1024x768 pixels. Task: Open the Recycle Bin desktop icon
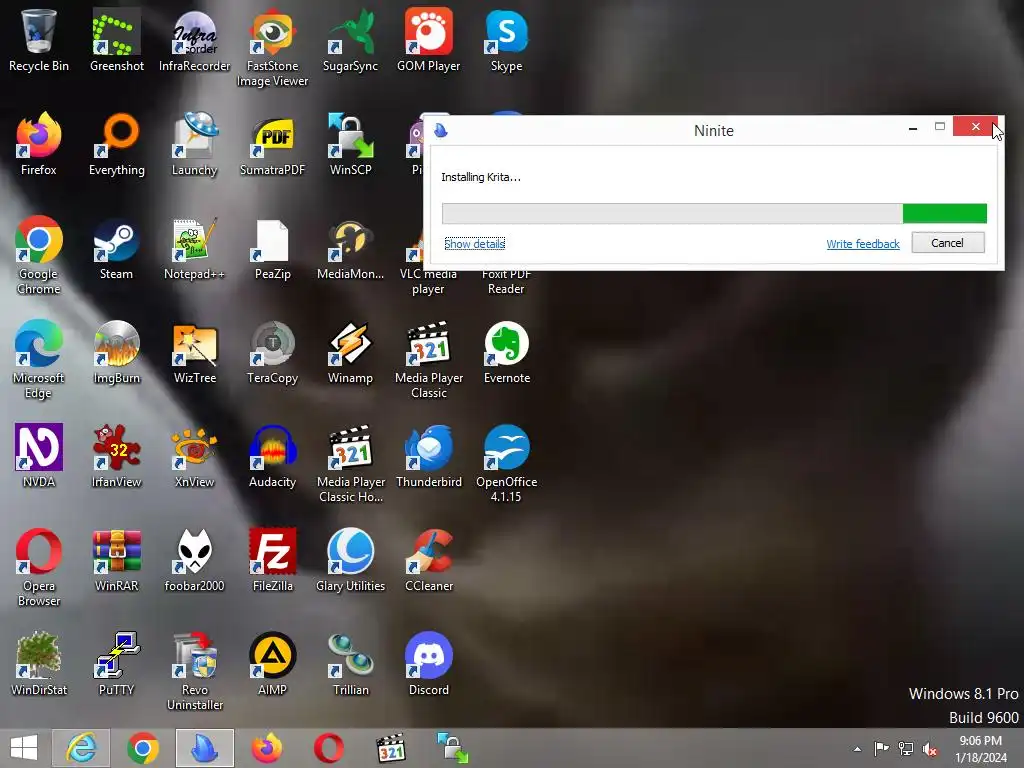(39, 40)
